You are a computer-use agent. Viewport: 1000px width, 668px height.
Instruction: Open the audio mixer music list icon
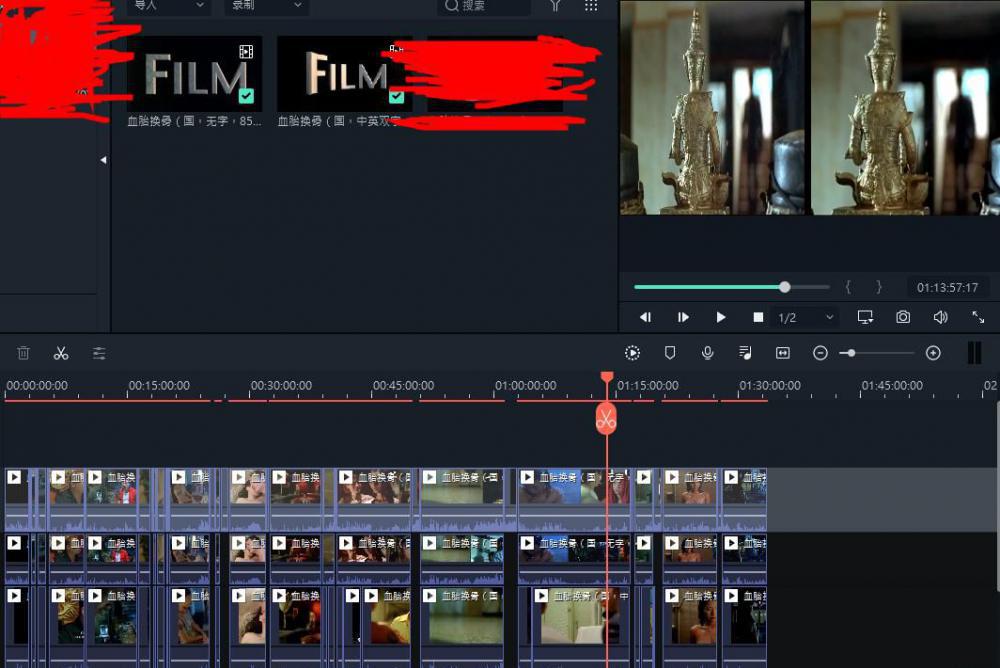pyautogui.click(x=745, y=353)
